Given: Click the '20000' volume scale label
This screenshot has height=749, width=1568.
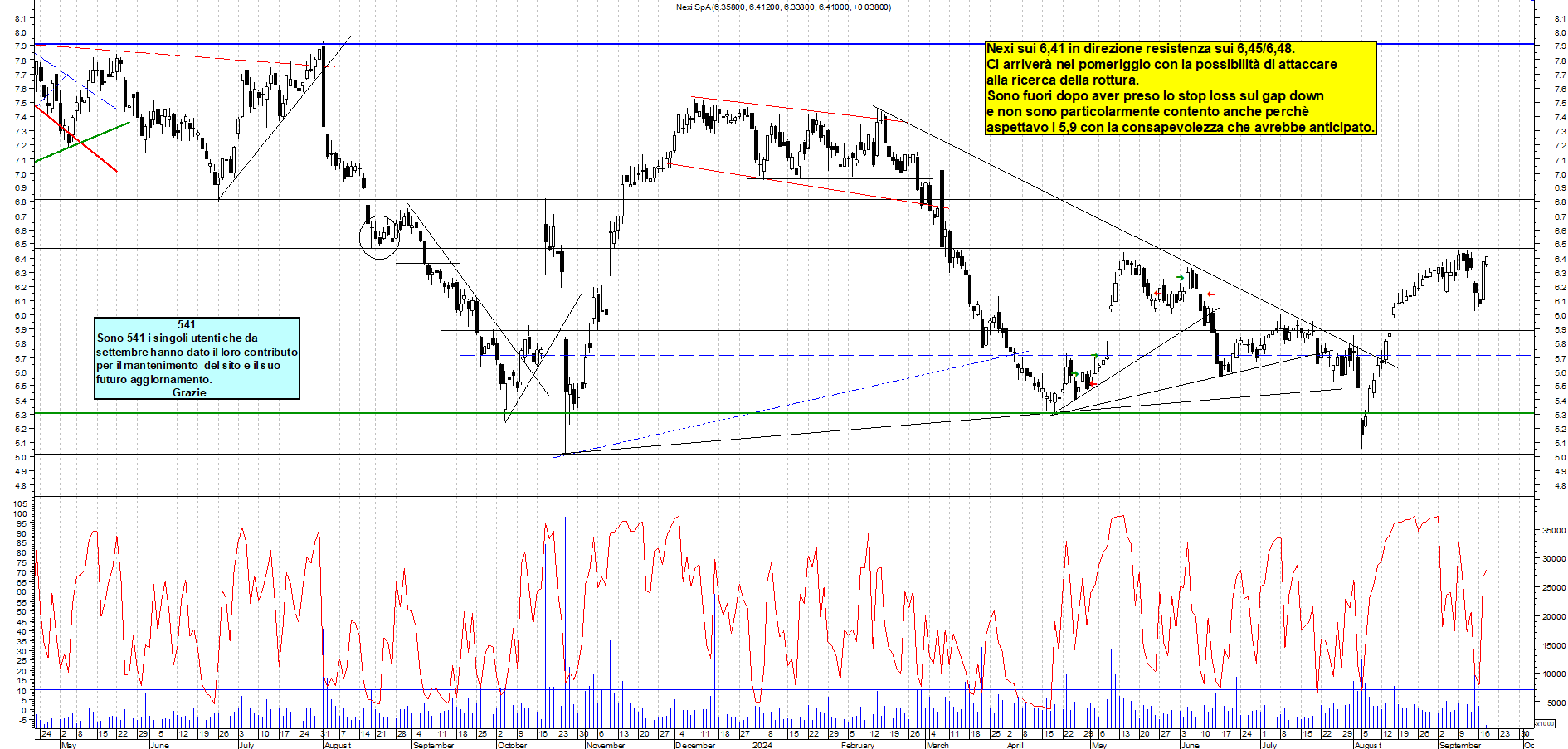Looking at the screenshot, I should pyautogui.click(x=1554, y=617).
